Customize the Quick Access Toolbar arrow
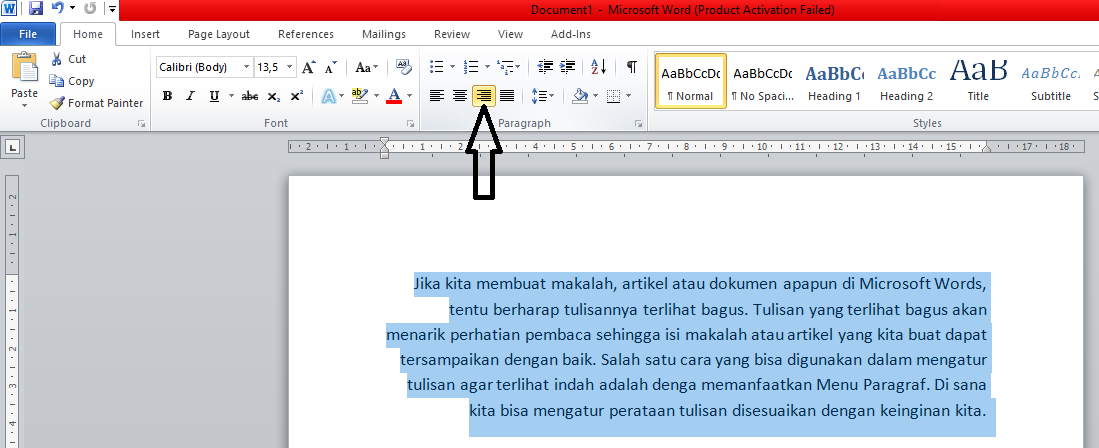1099x448 pixels. [112, 9]
